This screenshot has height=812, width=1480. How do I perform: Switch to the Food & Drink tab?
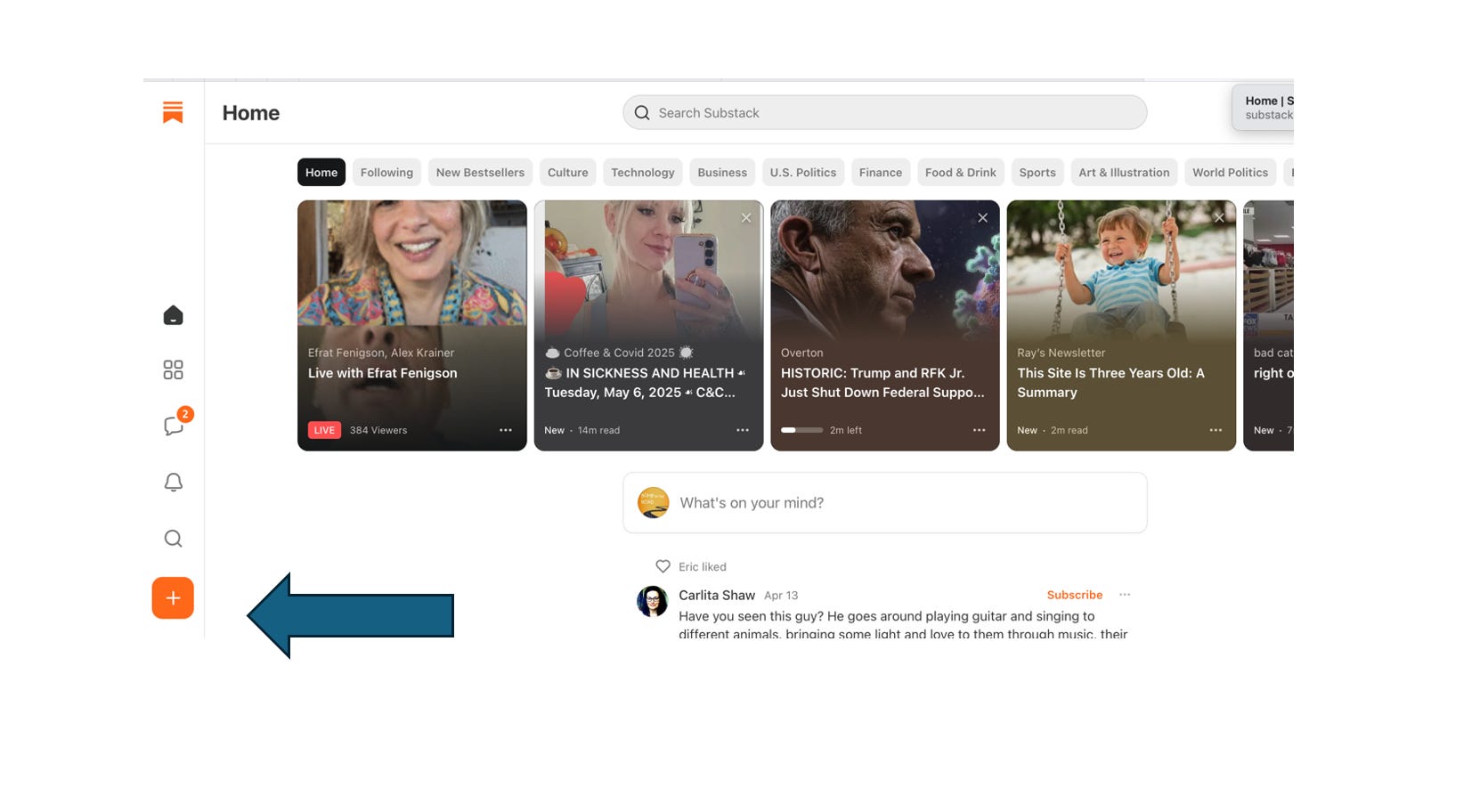[961, 173]
